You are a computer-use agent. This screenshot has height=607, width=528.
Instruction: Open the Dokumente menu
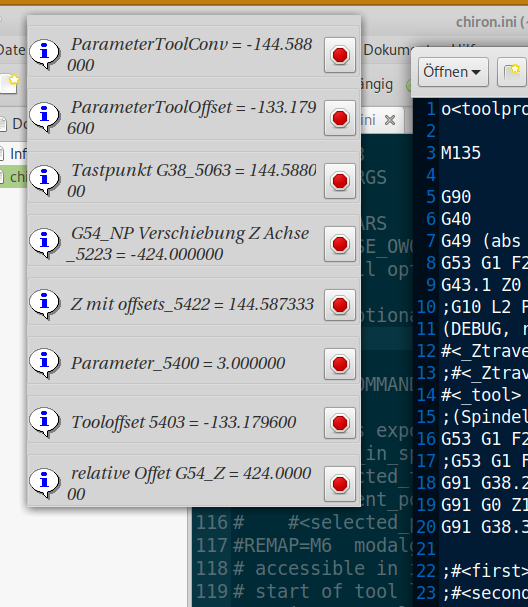tap(387, 50)
